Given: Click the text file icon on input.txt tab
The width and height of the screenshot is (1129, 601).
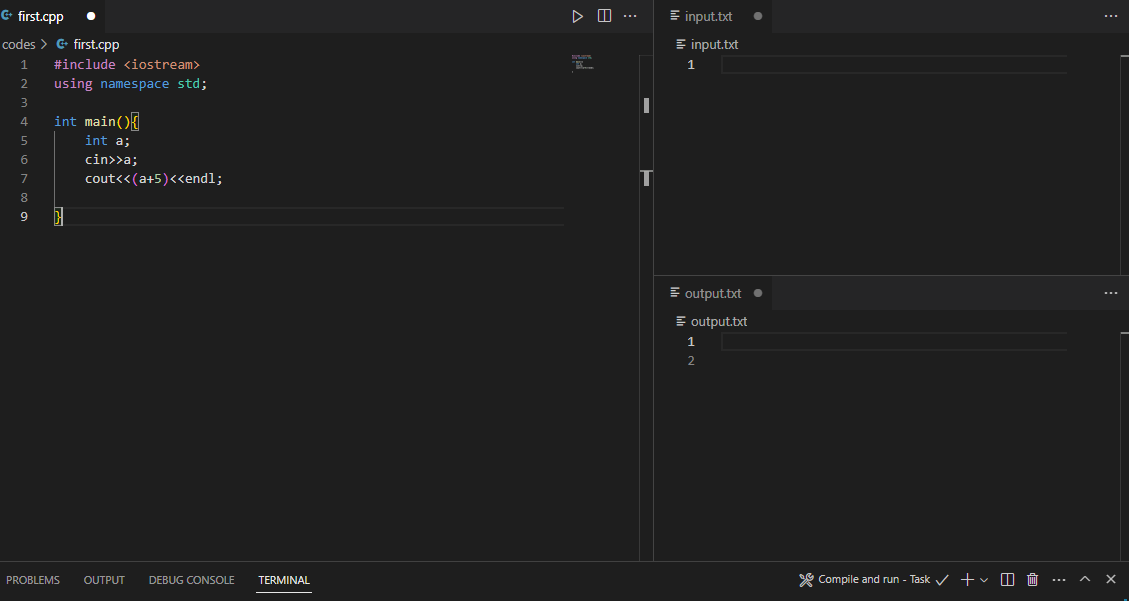Looking at the screenshot, I should 675,16.
